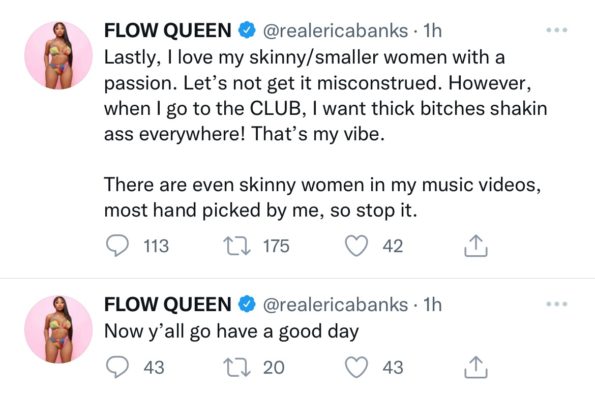Share the second tweet via share icon
The height and width of the screenshot is (394, 595).
coord(475,367)
